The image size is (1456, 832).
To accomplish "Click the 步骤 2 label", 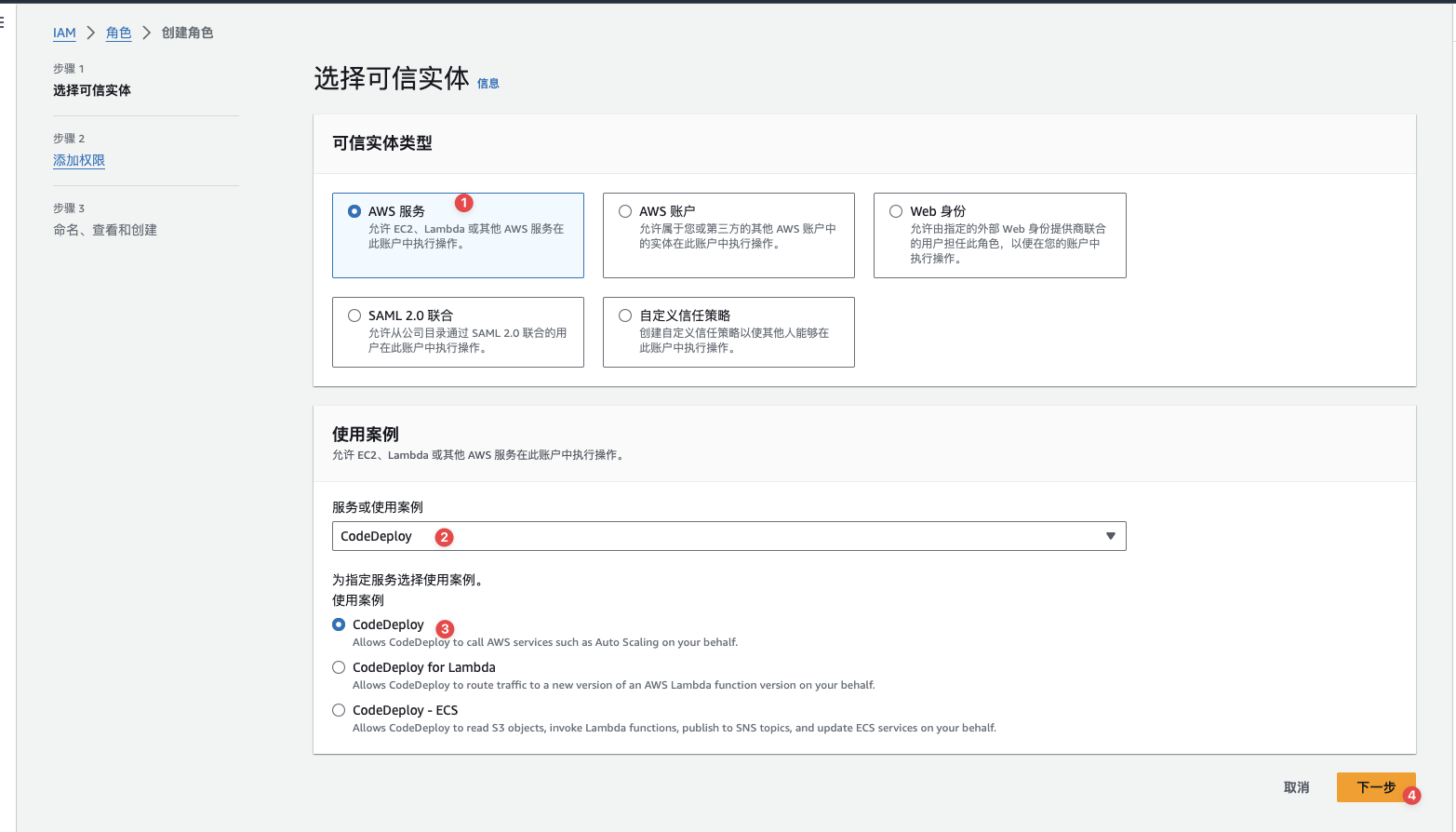I will coord(69,138).
